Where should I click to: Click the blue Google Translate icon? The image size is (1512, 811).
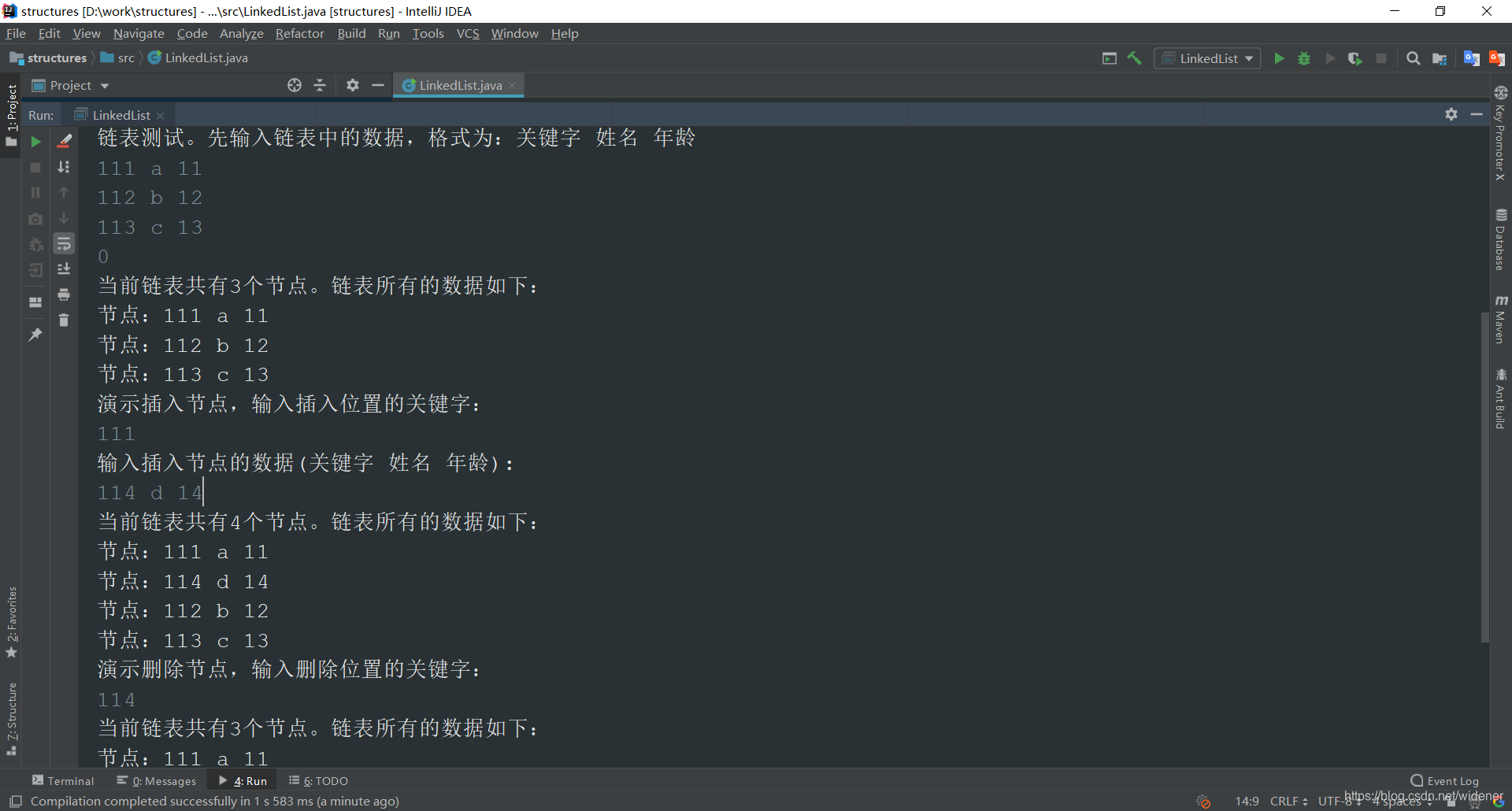(x=1471, y=58)
